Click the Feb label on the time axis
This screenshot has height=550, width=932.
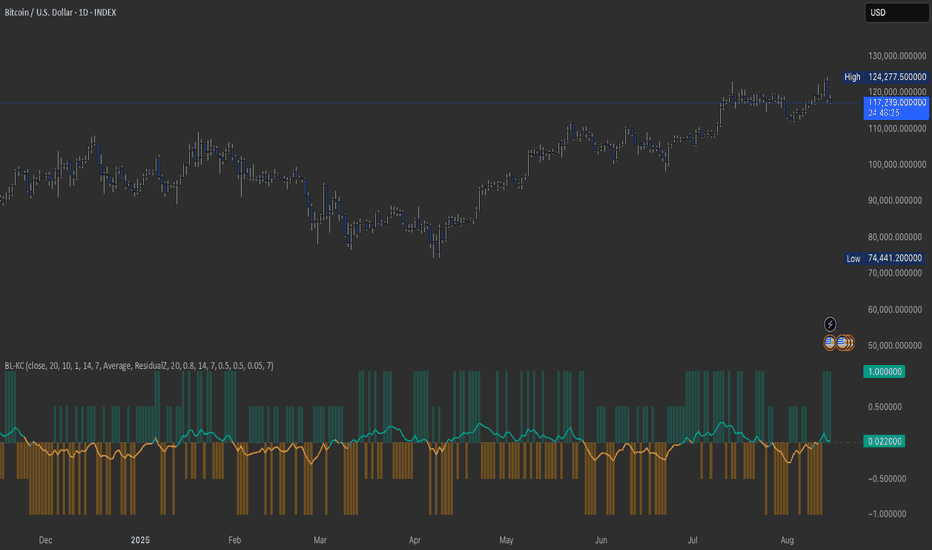(x=234, y=540)
